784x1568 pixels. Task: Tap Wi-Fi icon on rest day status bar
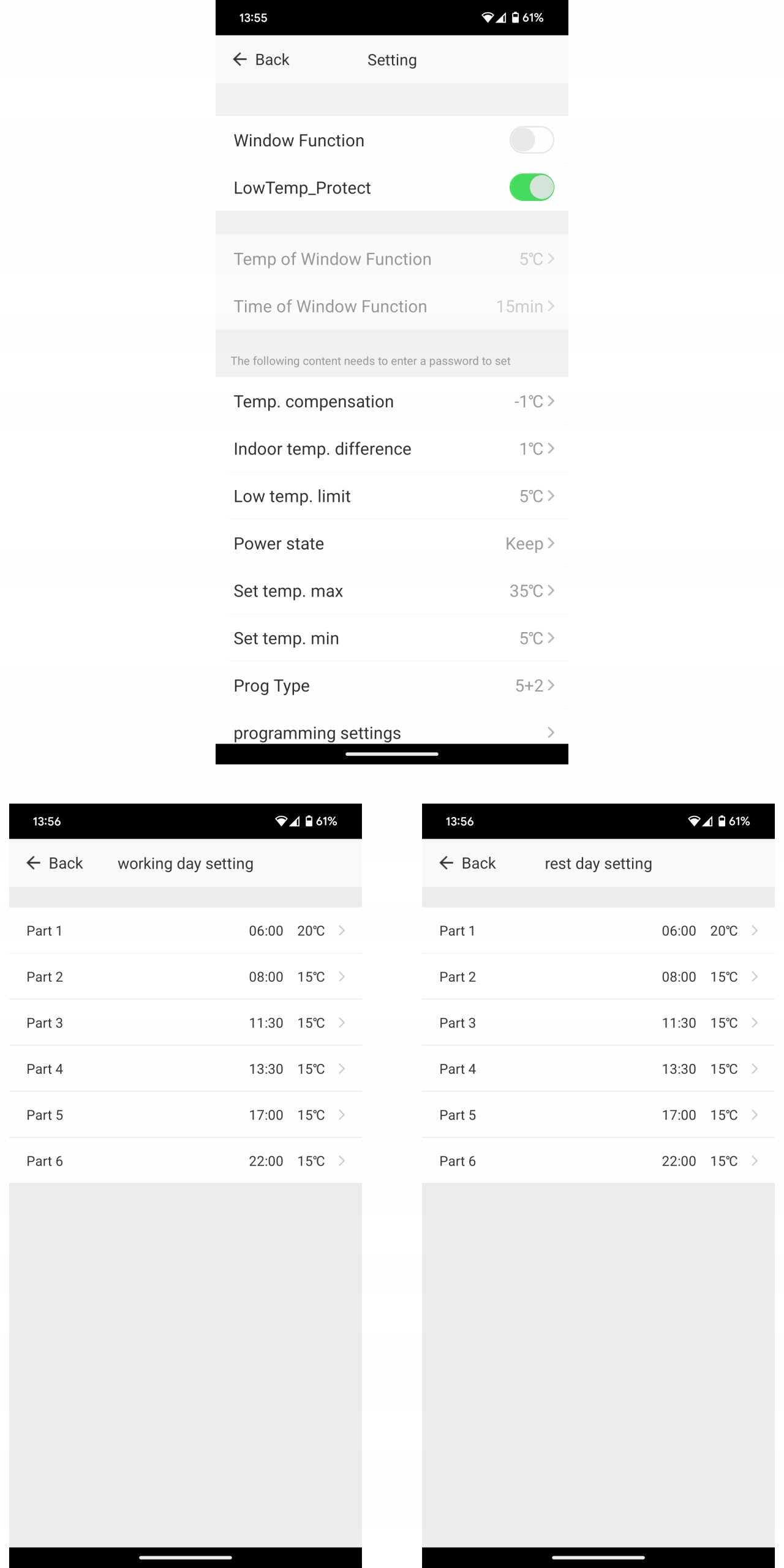tap(694, 821)
